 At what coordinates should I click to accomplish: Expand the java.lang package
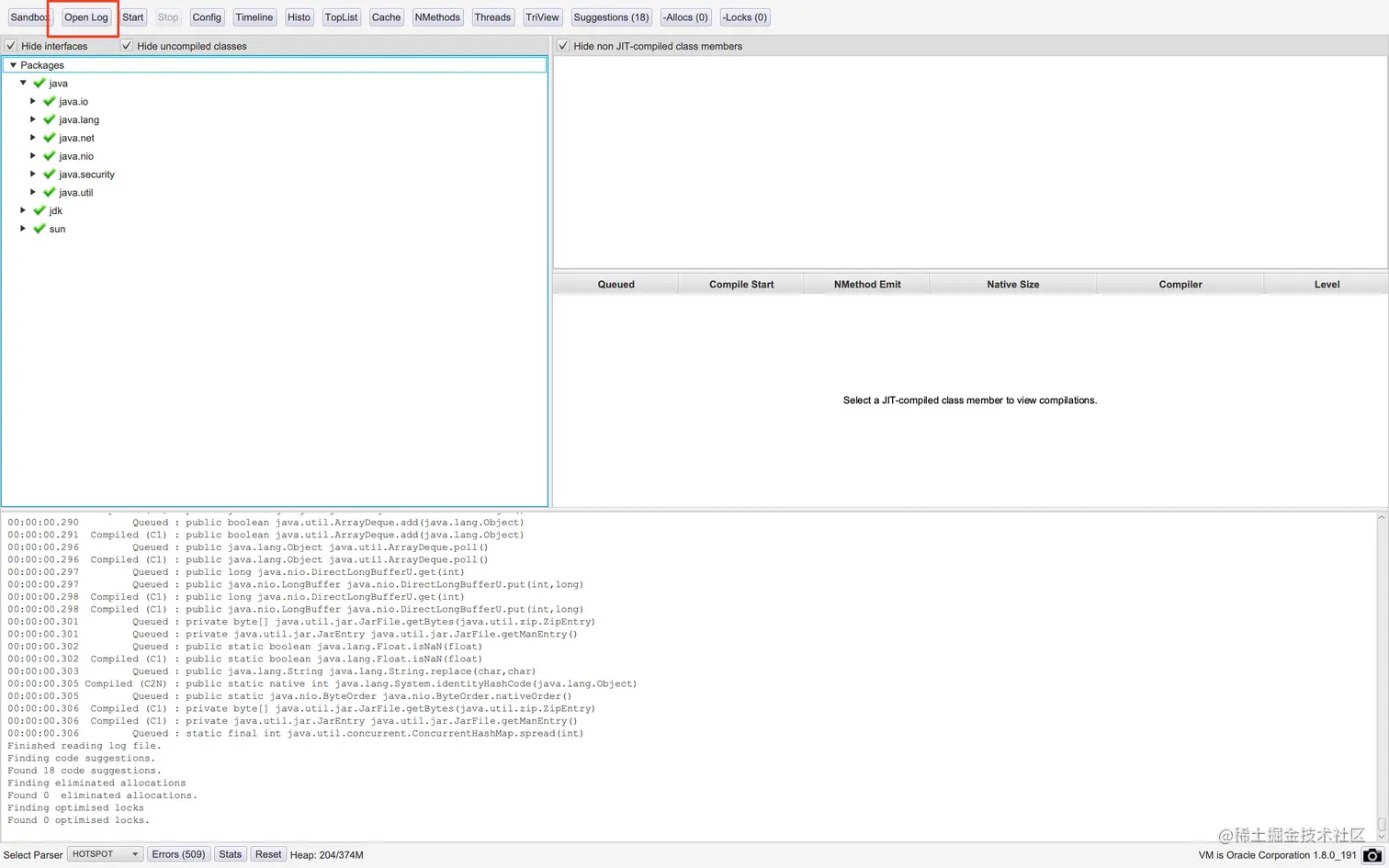(x=33, y=119)
